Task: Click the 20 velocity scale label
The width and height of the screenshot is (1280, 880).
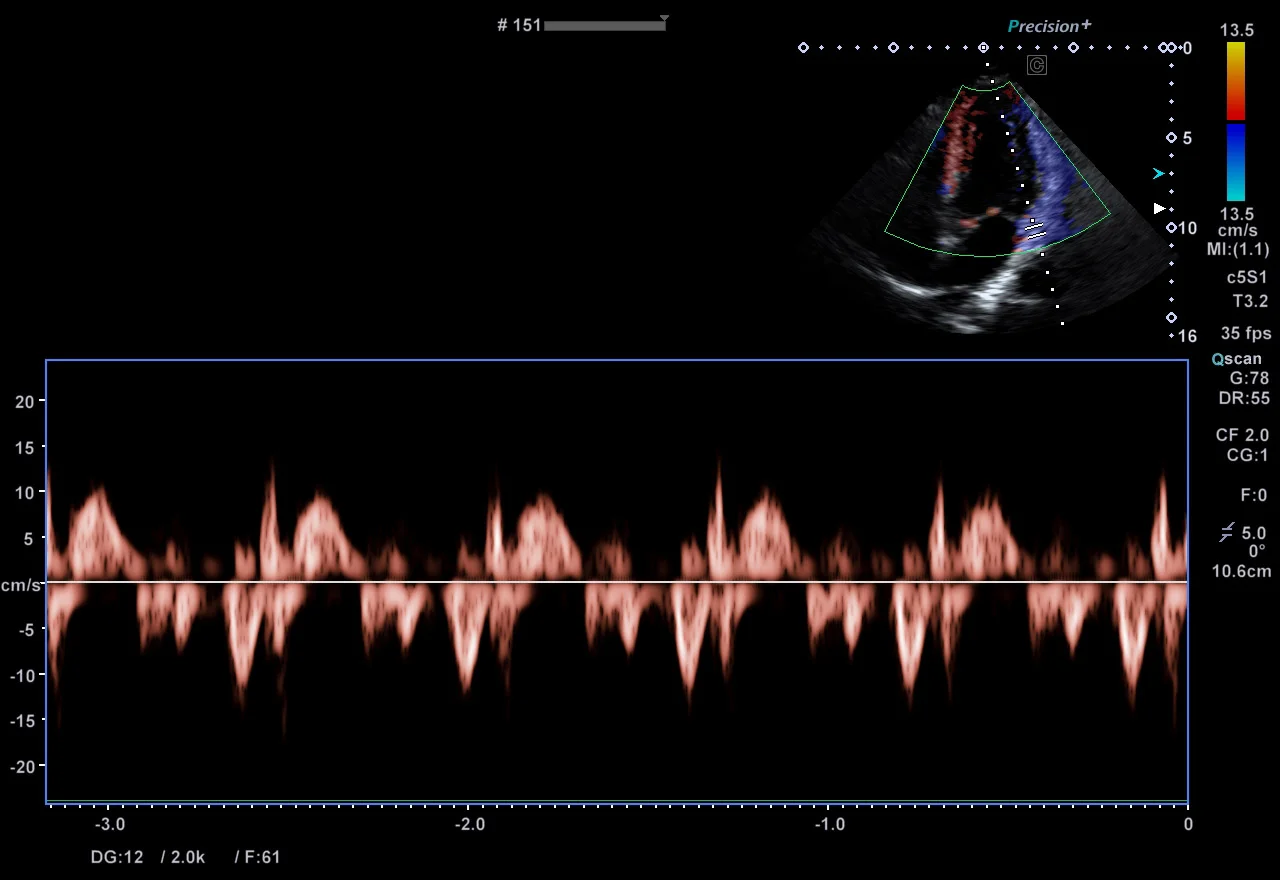Action: pos(25,401)
